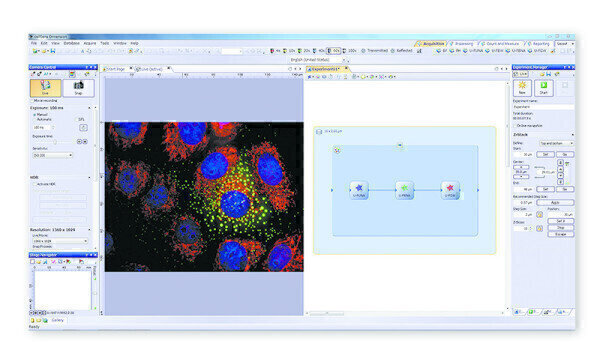This screenshot has height=362, width=600.
Task: Click the Set button next to End value
Action: [546, 189]
